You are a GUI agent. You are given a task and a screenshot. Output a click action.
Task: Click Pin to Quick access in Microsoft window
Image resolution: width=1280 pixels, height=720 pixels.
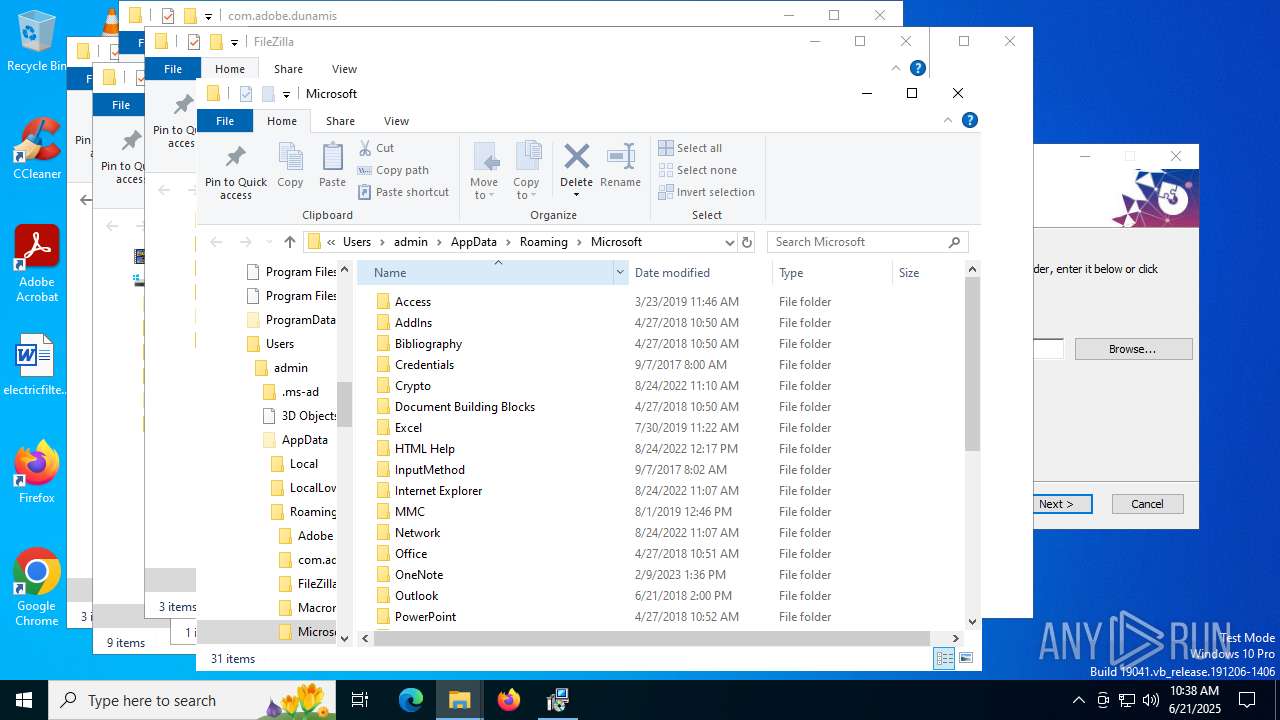tap(236, 172)
